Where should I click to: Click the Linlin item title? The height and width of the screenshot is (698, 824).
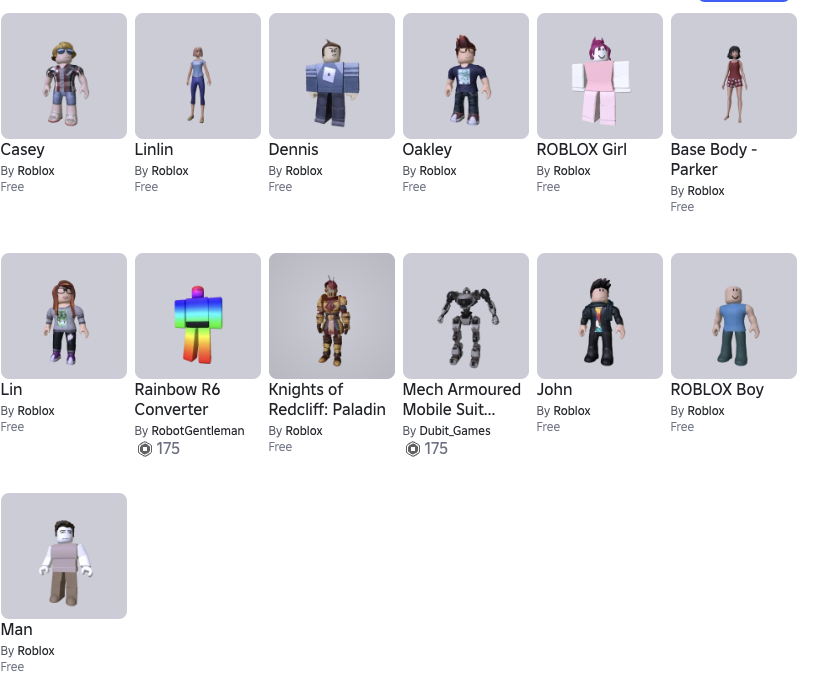154,149
